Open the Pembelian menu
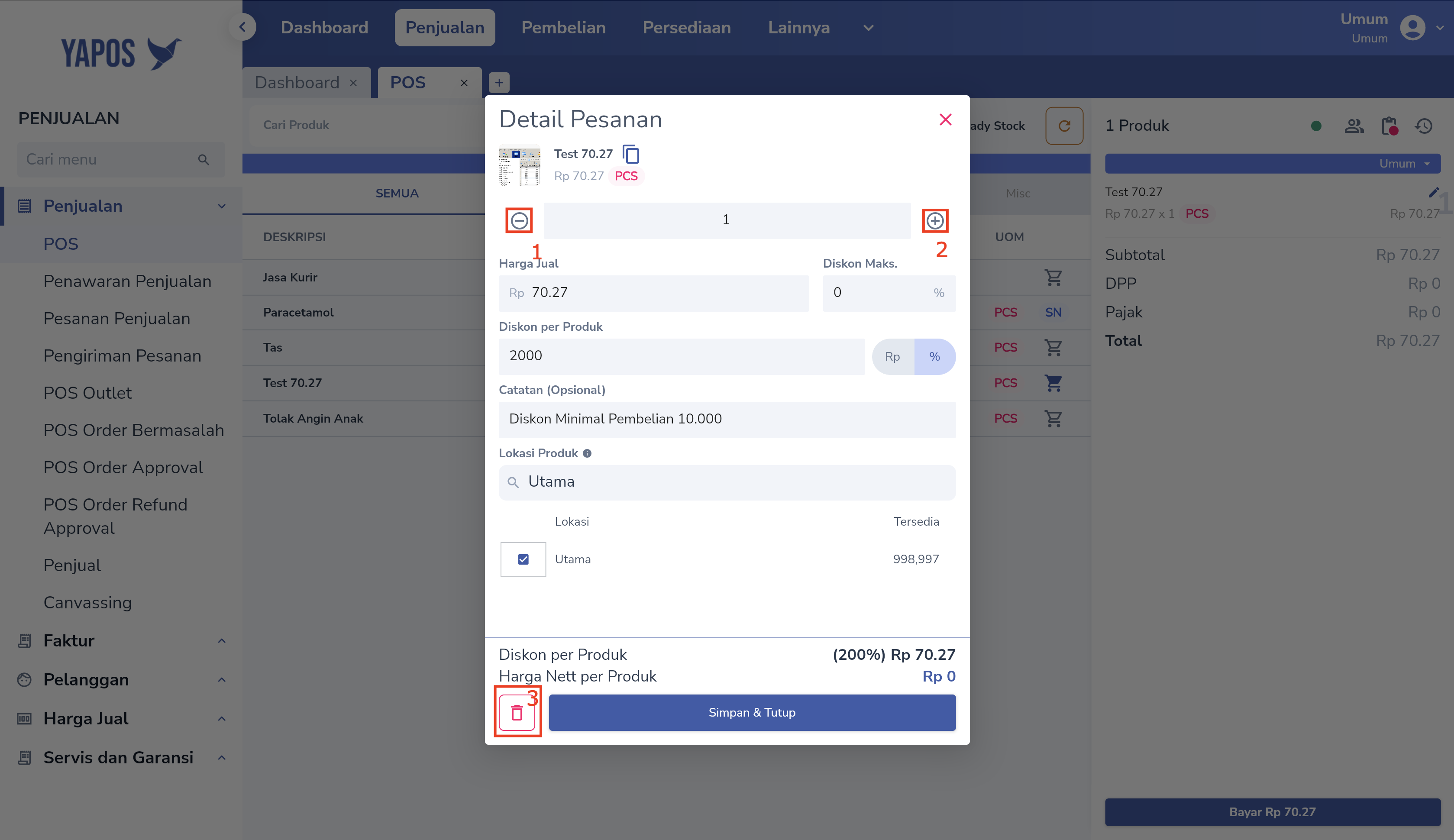Image resolution: width=1454 pixels, height=840 pixels. [x=563, y=28]
